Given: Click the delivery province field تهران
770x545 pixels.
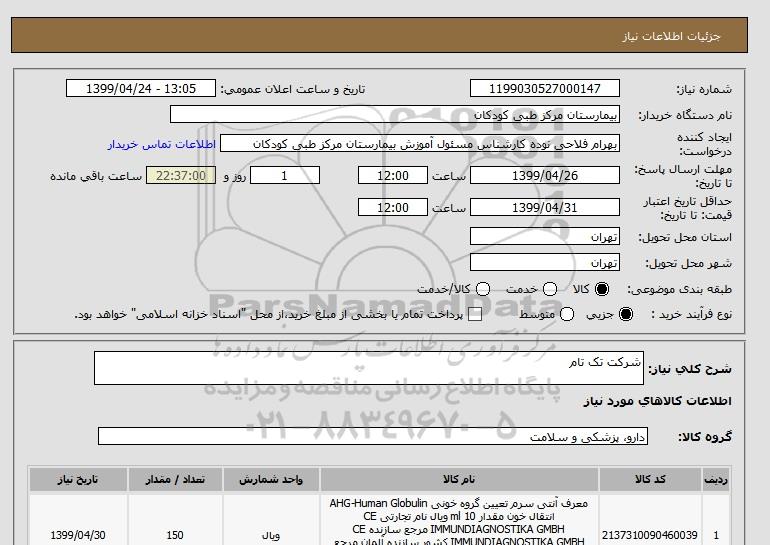Looking at the screenshot, I should pos(545,236).
